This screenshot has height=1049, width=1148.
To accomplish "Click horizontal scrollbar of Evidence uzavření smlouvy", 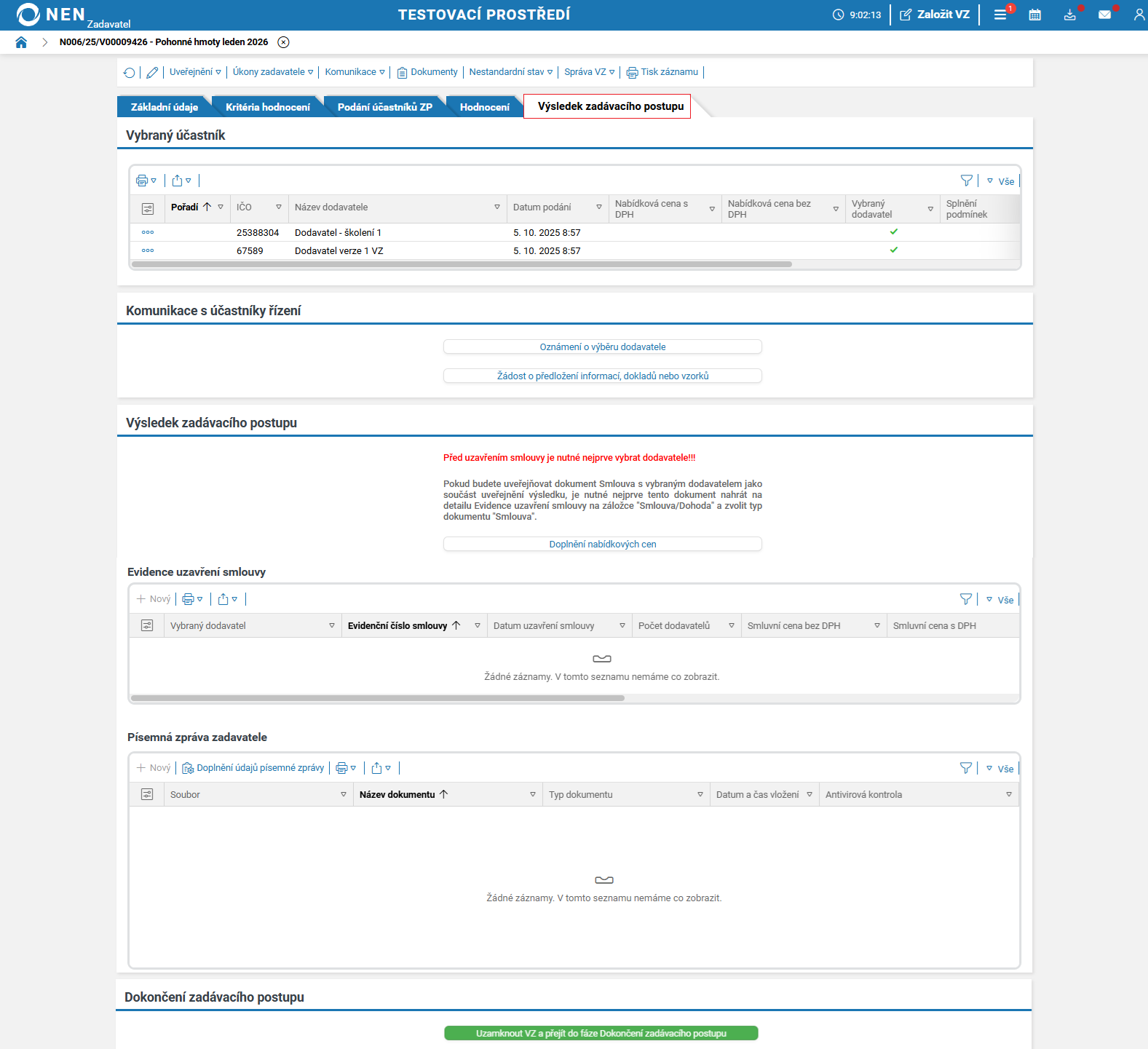I will click(x=378, y=698).
